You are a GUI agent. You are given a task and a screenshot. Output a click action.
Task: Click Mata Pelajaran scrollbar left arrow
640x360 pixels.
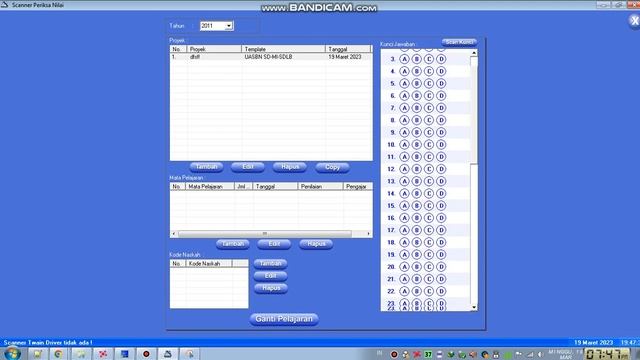pyautogui.click(x=174, y=234)
